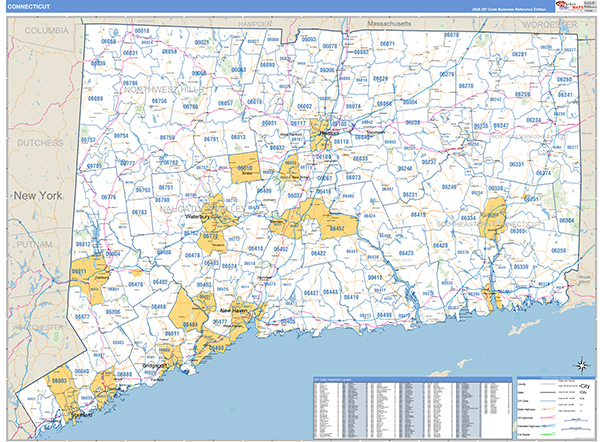Click ZIP code 06437
Image resolution: width=600 pixels, height=442 pixels.
pos(311,293)
